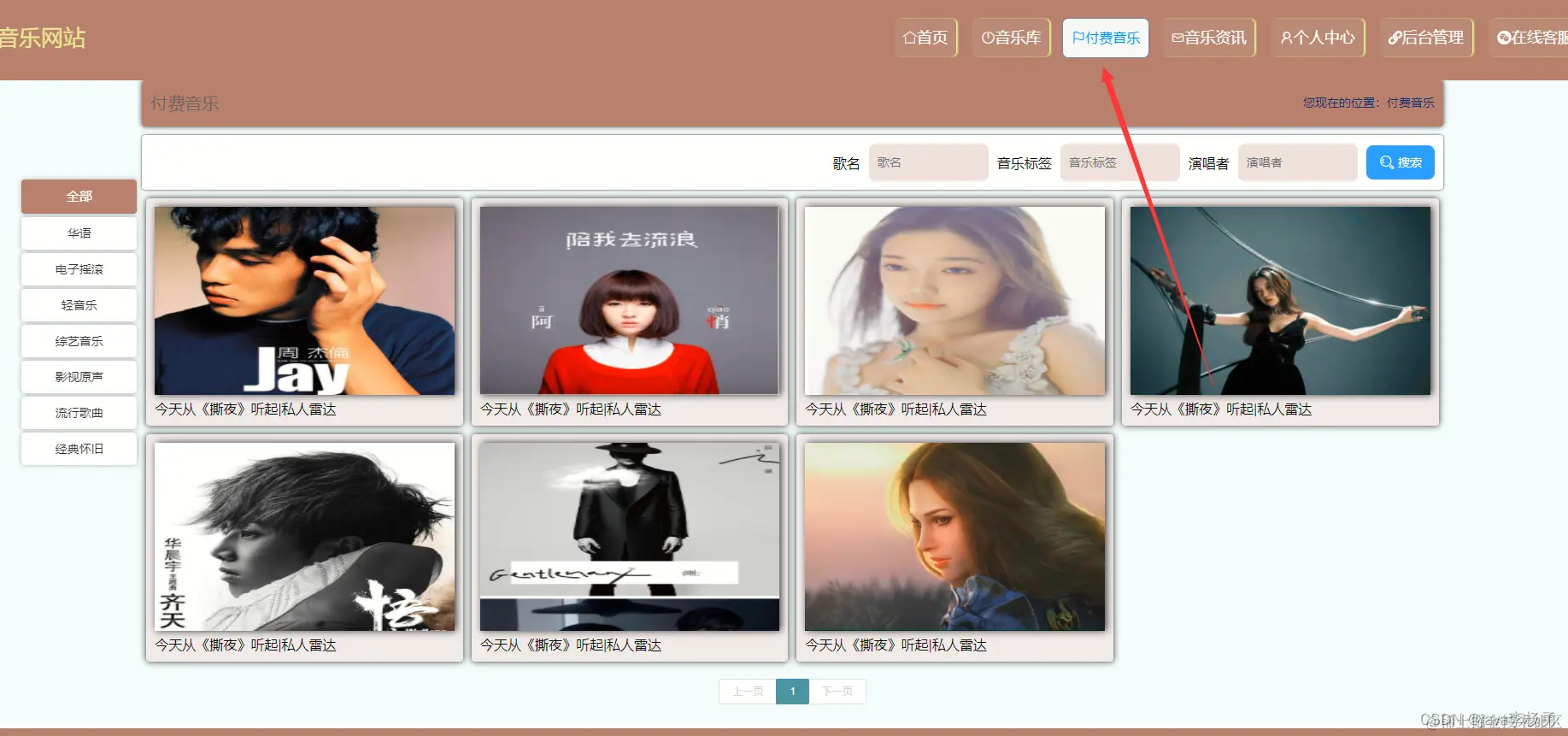Filter by 华语 category
Screen dimensions: 1568x736
[x=79, y=233]
